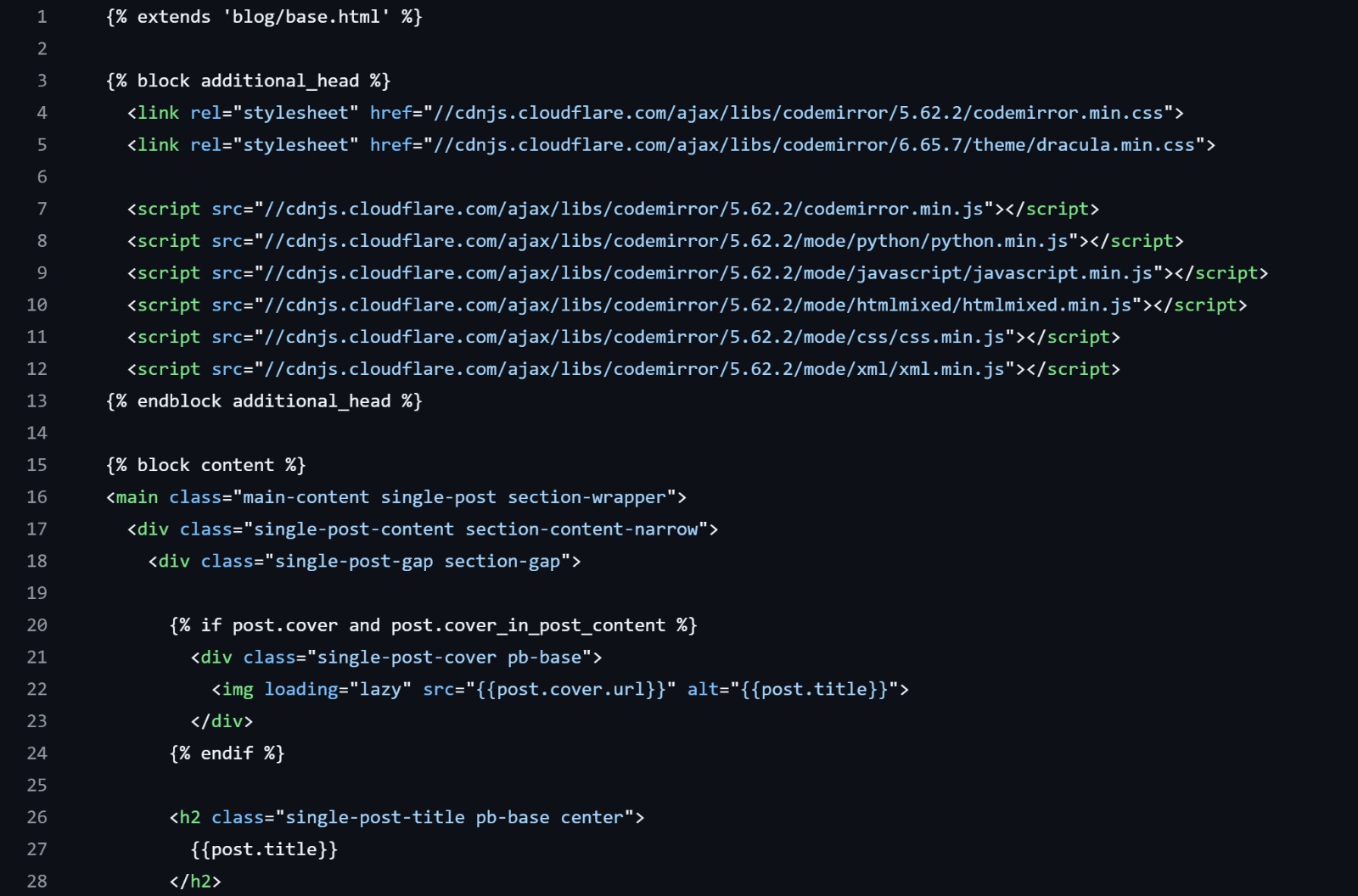Click the 'single-post-gap section-gap' class value
This screenshot has height=896, width=1358.
[x=417, y=562]
